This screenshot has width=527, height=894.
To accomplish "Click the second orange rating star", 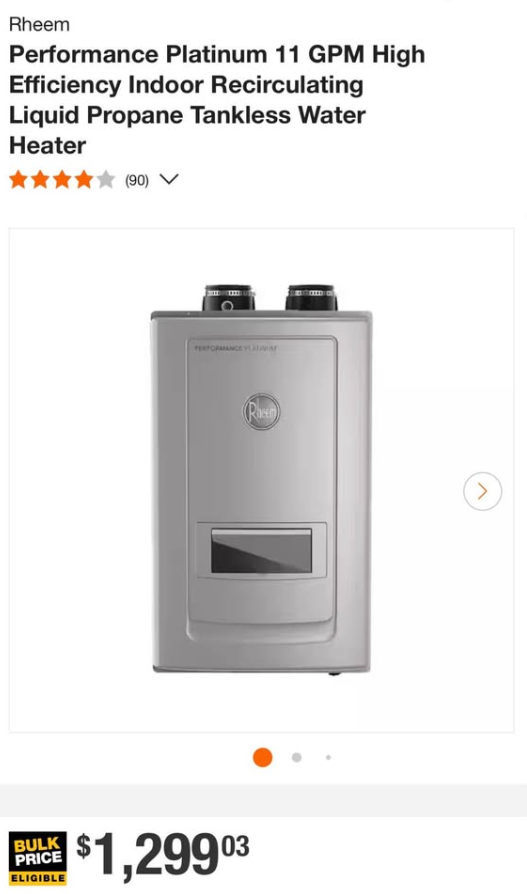I will 40,181.
